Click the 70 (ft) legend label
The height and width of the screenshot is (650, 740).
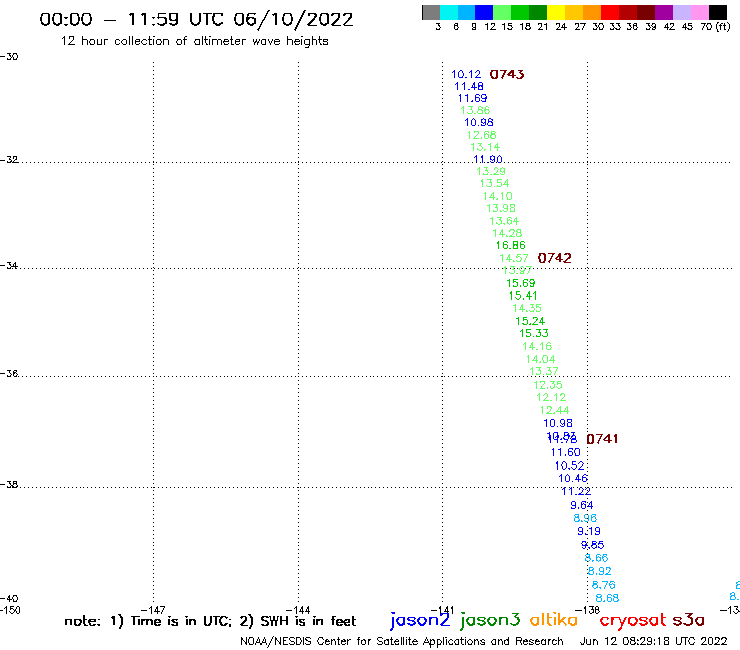click(715, 27)
